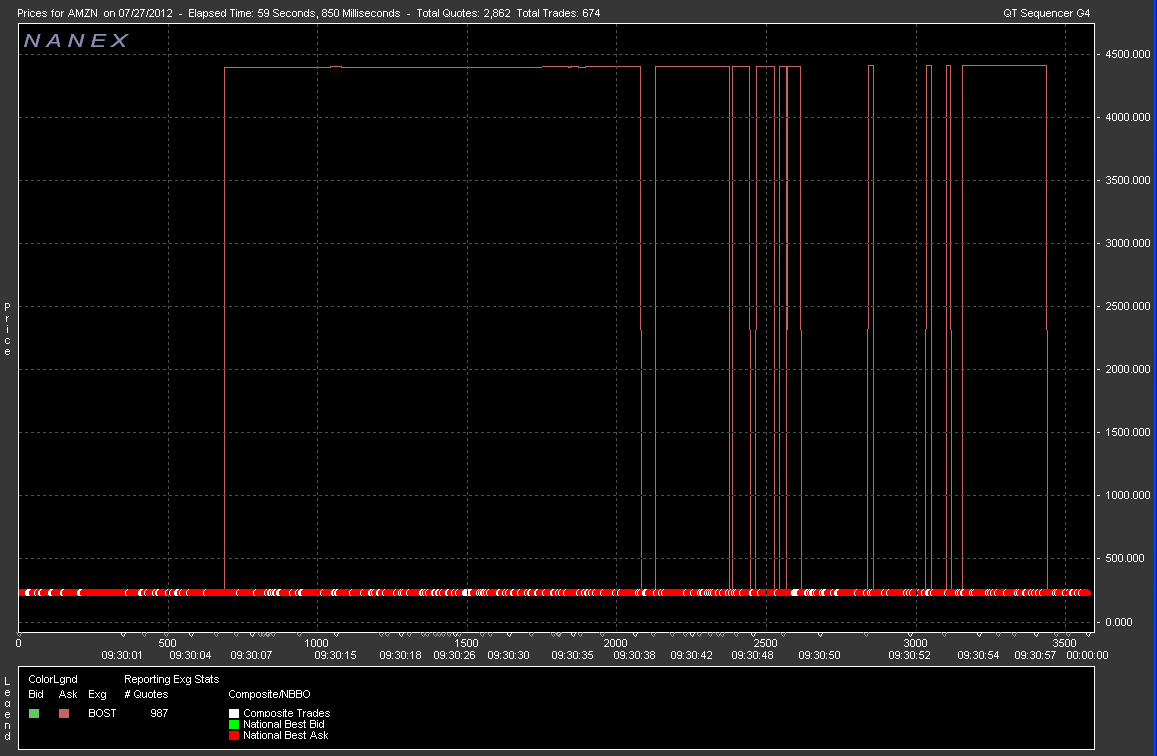The width and height of the screenshot is (1157, 756).
Task: Click the red Ask color swatch for BOST
Action: pyautogui.click(x=64, y=713)
